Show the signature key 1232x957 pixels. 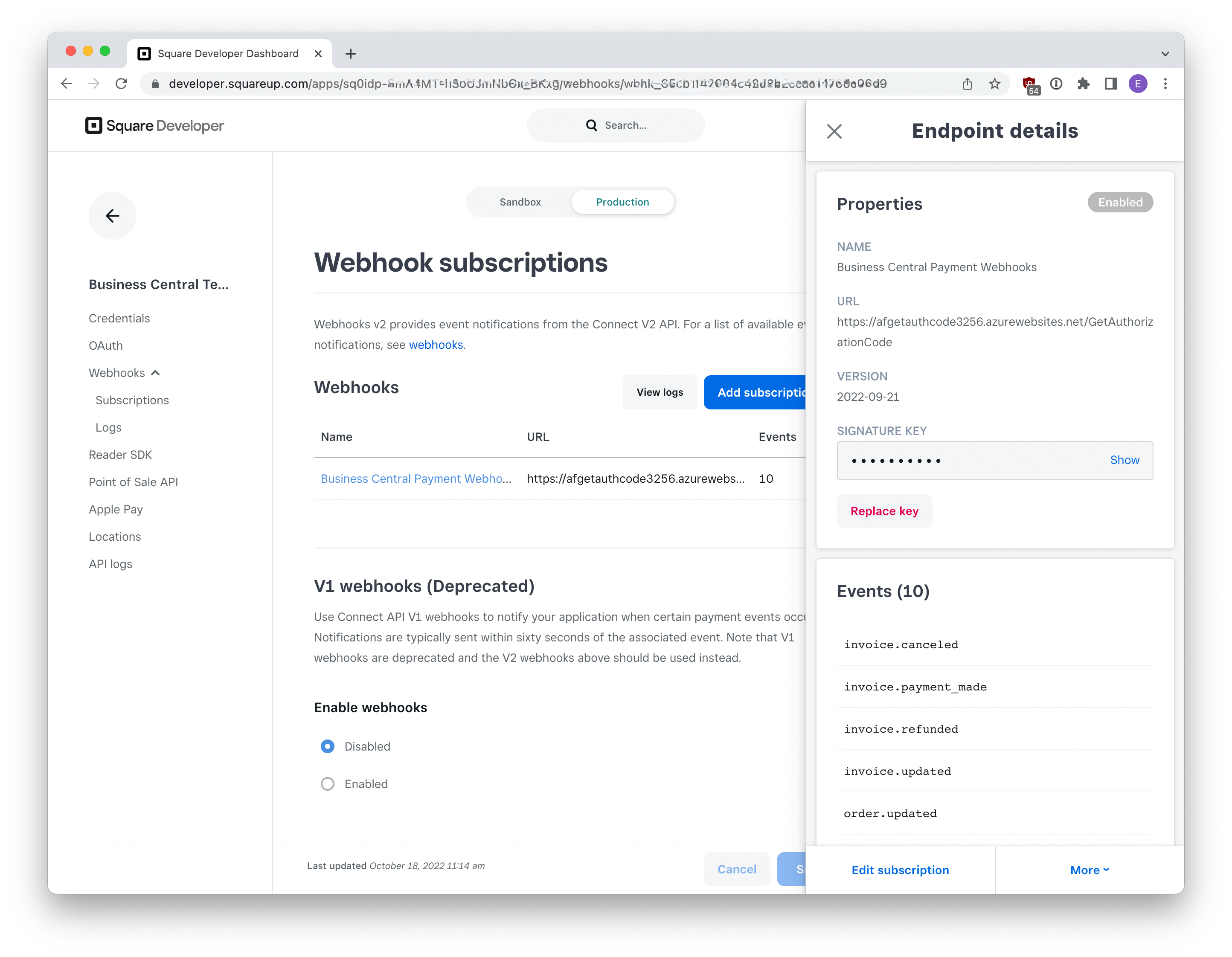pos(1124,460)
